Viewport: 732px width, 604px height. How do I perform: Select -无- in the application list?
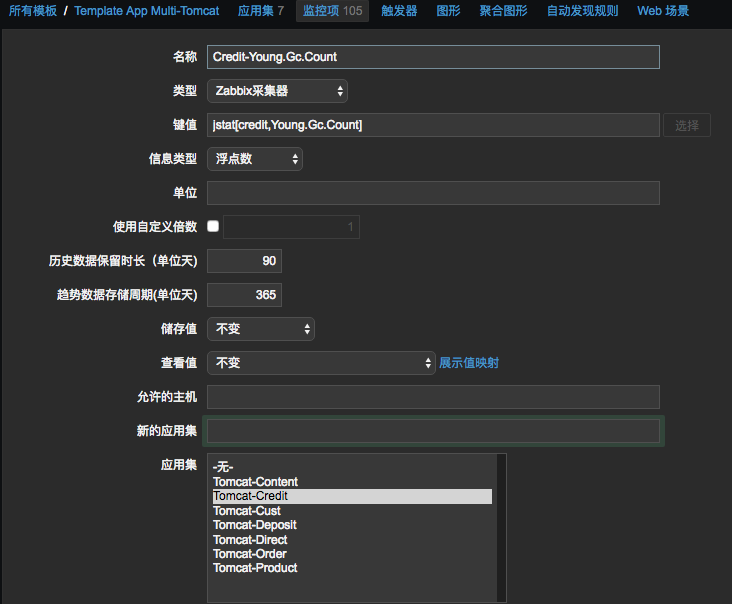pyautogui.click(x=352, y=467)
